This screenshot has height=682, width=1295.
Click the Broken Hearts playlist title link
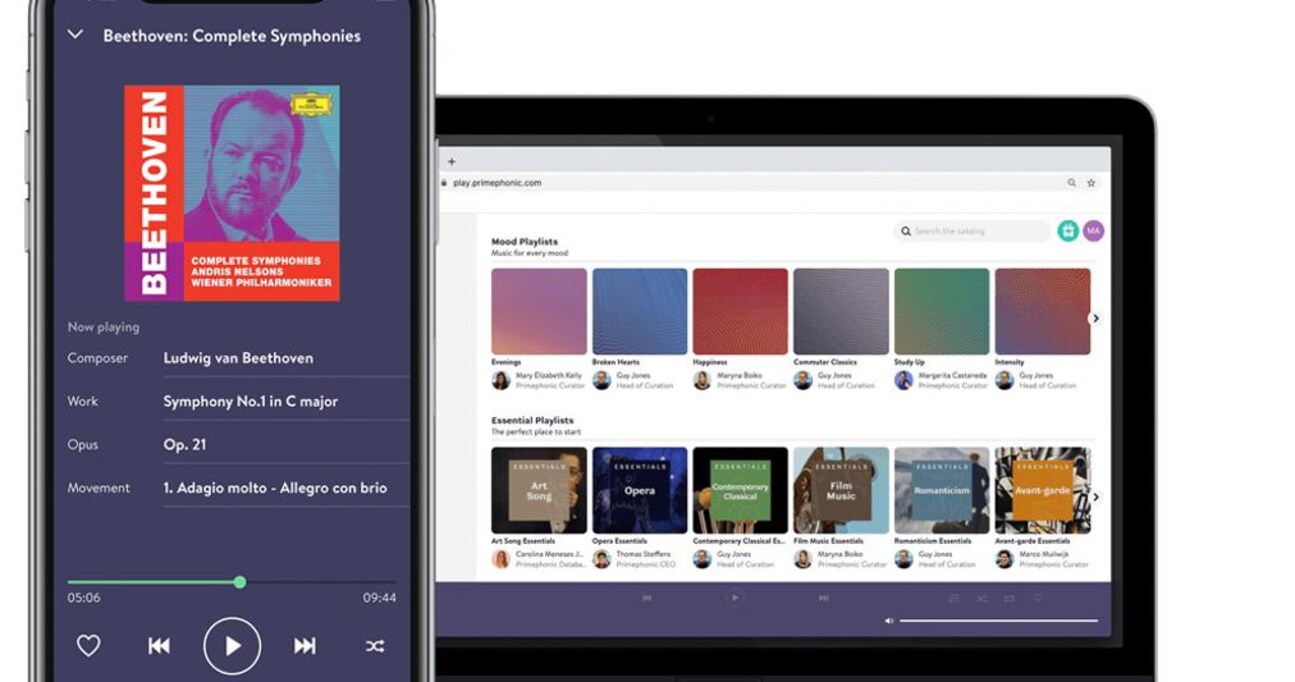click(x=616, y=362)
